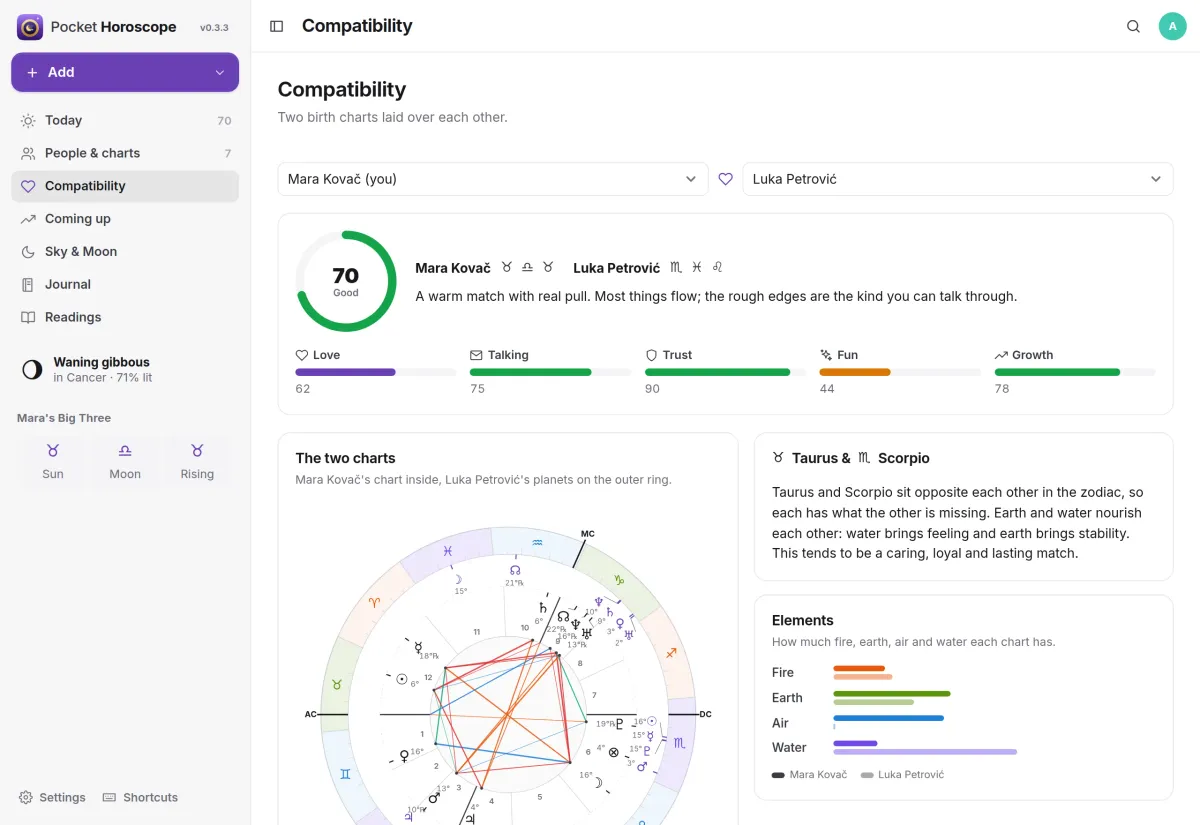
Task: Click the Shortcuts keyboard icon
Action: [110, 797]
